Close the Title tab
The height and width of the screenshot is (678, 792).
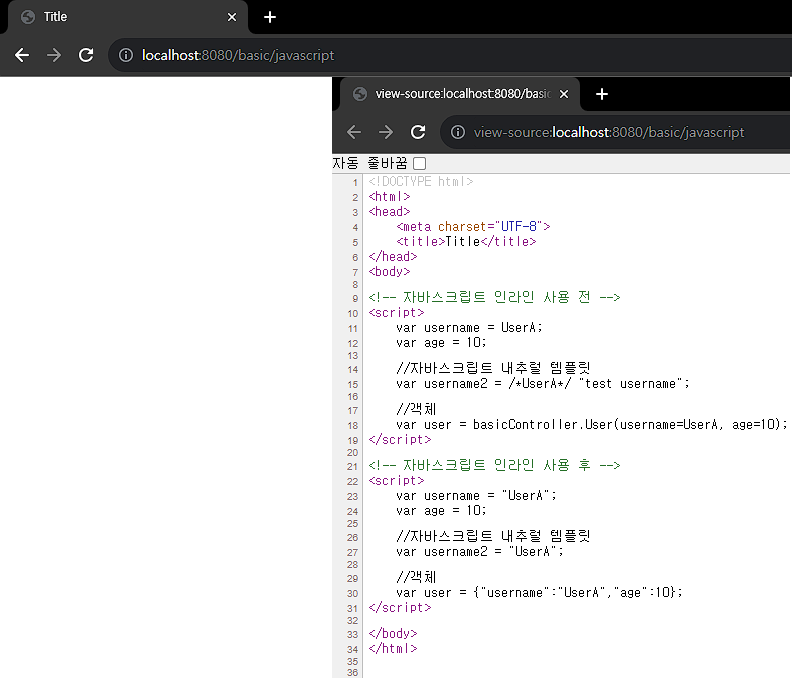point(232,17)
